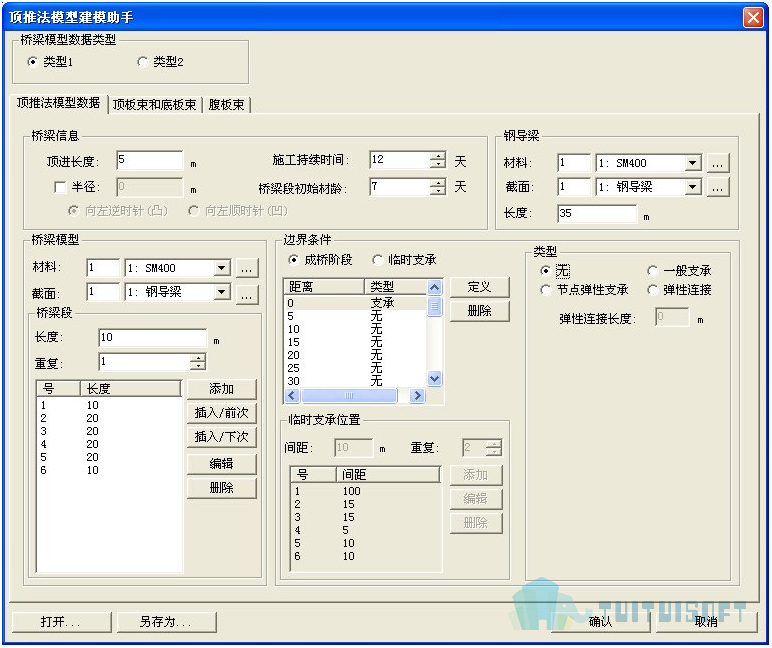Image resolution: width=772 pixels, height=648 pixels.
Task: Click the 定义 button
Action: click(480, 287)
